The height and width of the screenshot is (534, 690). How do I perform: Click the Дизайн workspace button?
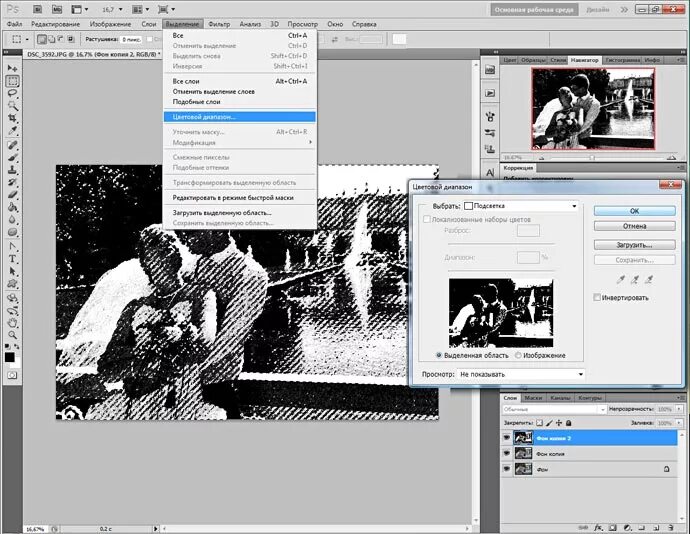click(x=598, y=9)
